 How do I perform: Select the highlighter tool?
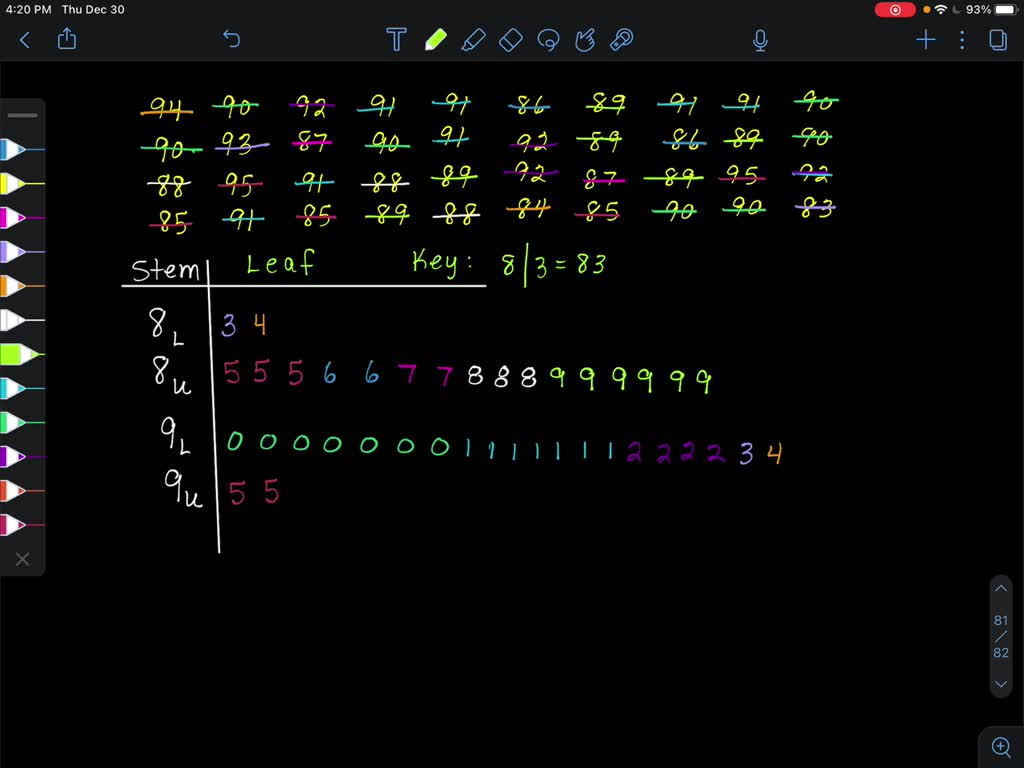[473, 40]
